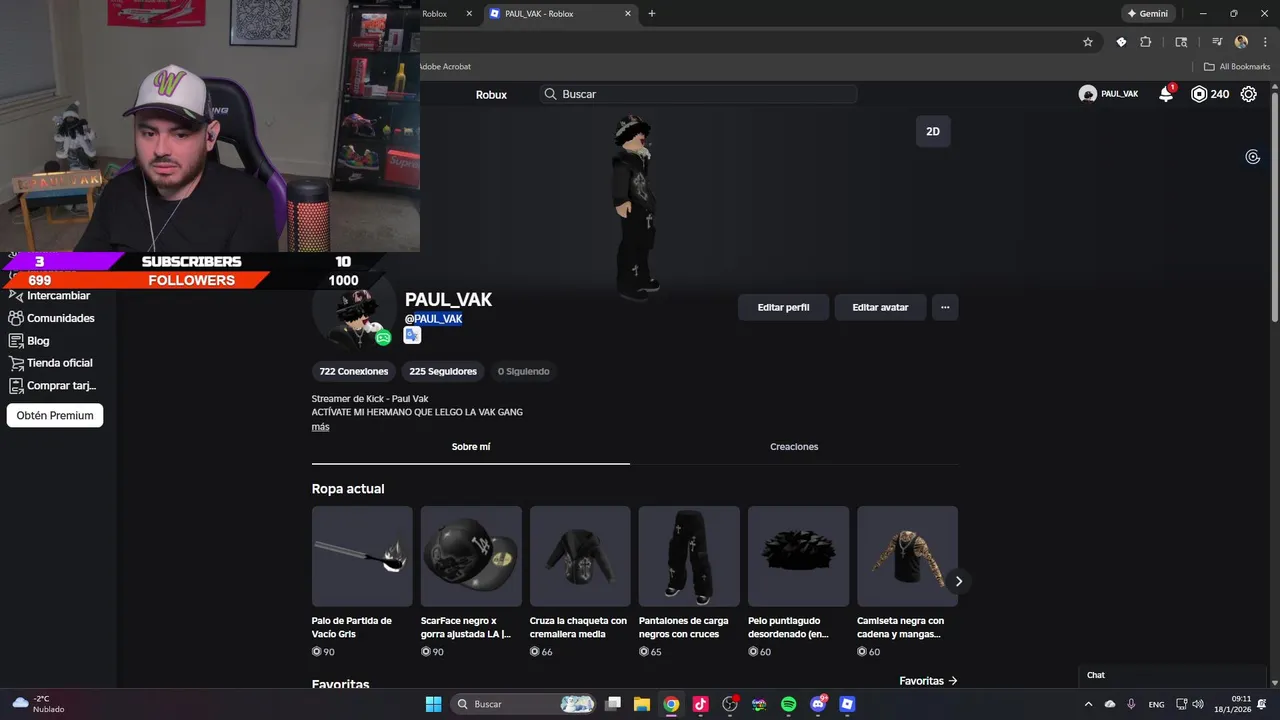Open Blog in the sidebar
The width and height of the screenshot is (1280, 720).
tap(29, 341)
